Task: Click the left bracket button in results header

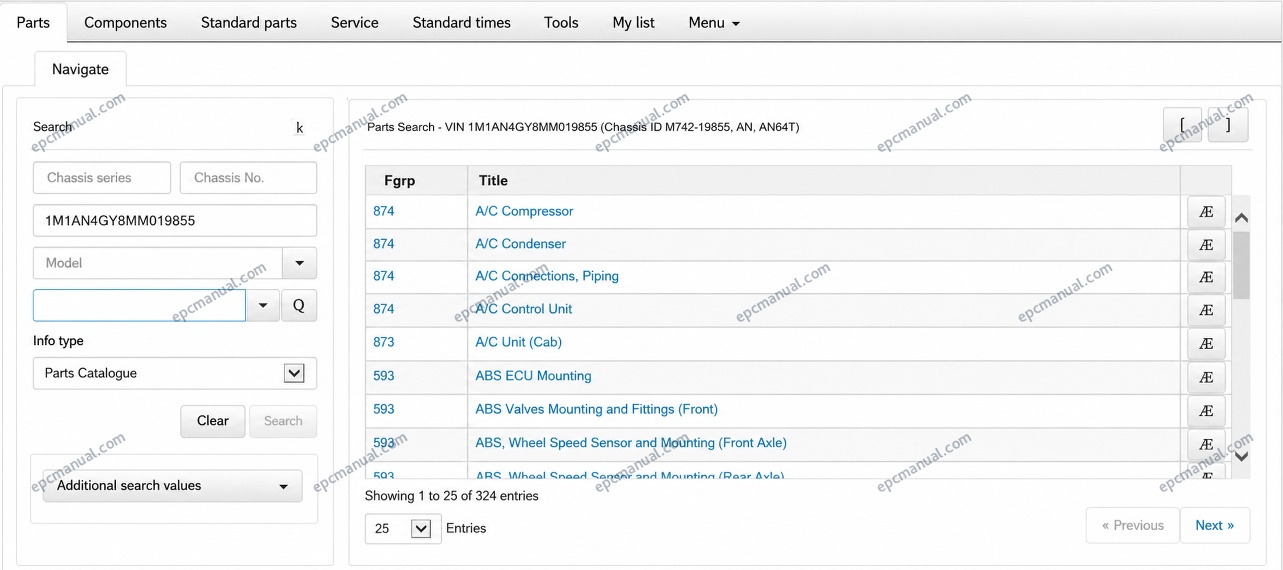Action: [x=1183, y=125]
